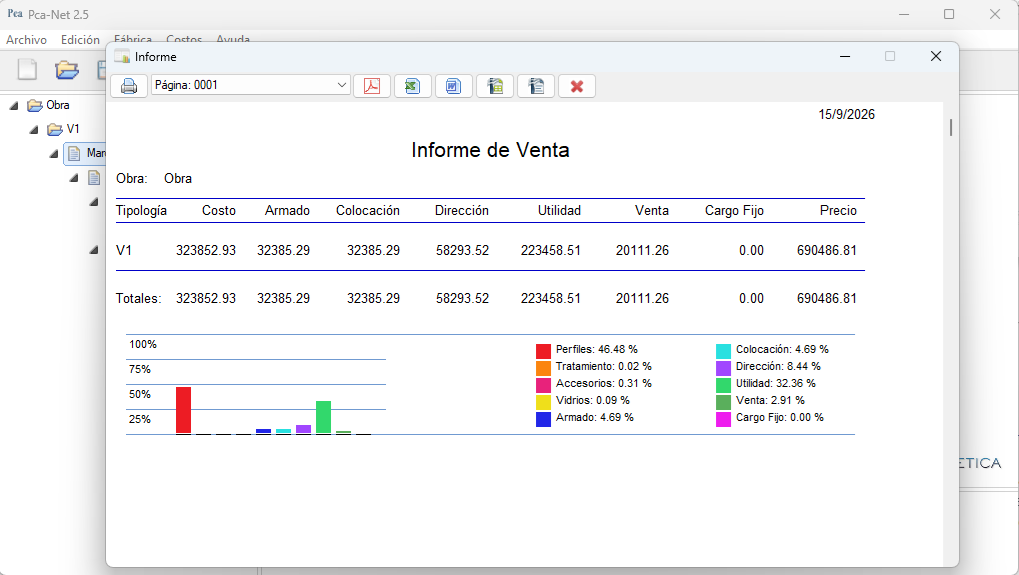Click the purple Dirección legend swatch
Image resolution: width=1019 pixels, height=575 pixels.
[x=723, y=368]
